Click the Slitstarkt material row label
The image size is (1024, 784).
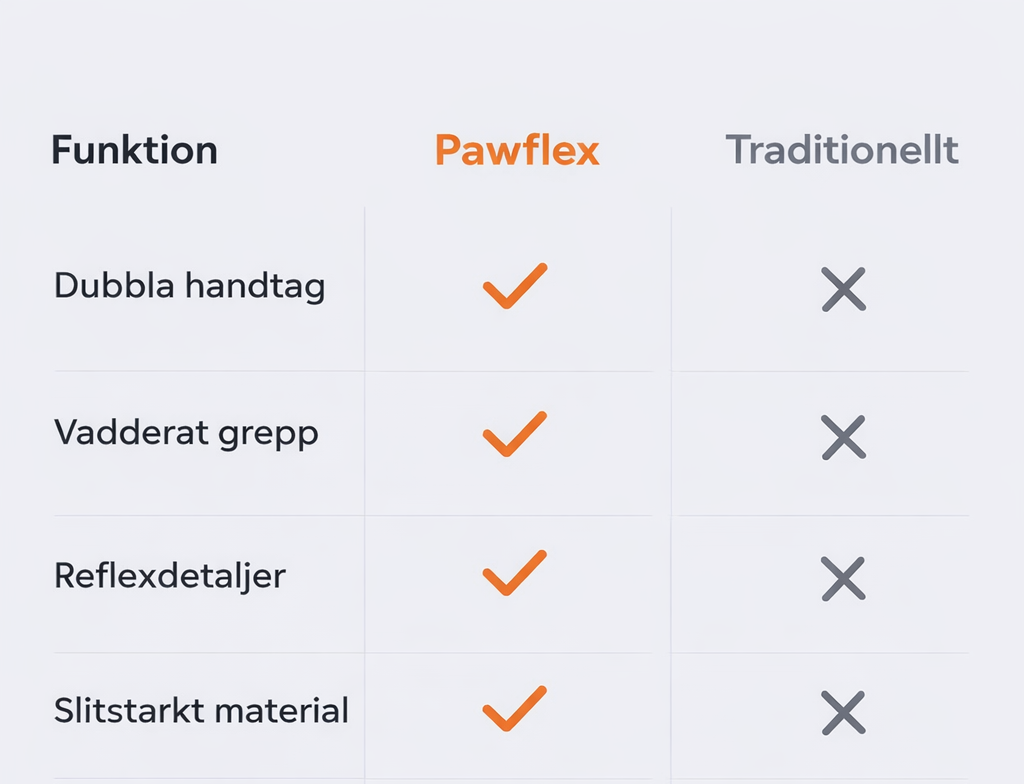[x=201, y=711]
